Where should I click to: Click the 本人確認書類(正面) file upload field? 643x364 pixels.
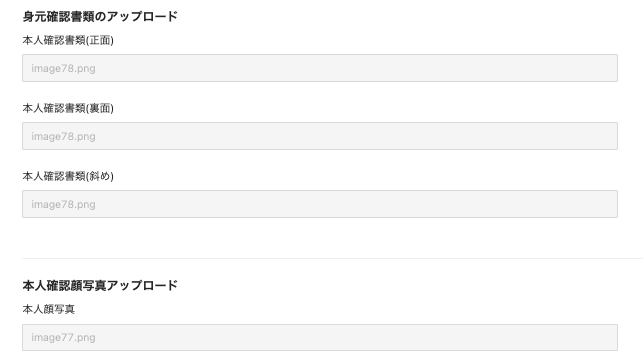click(x=320, y=68)
